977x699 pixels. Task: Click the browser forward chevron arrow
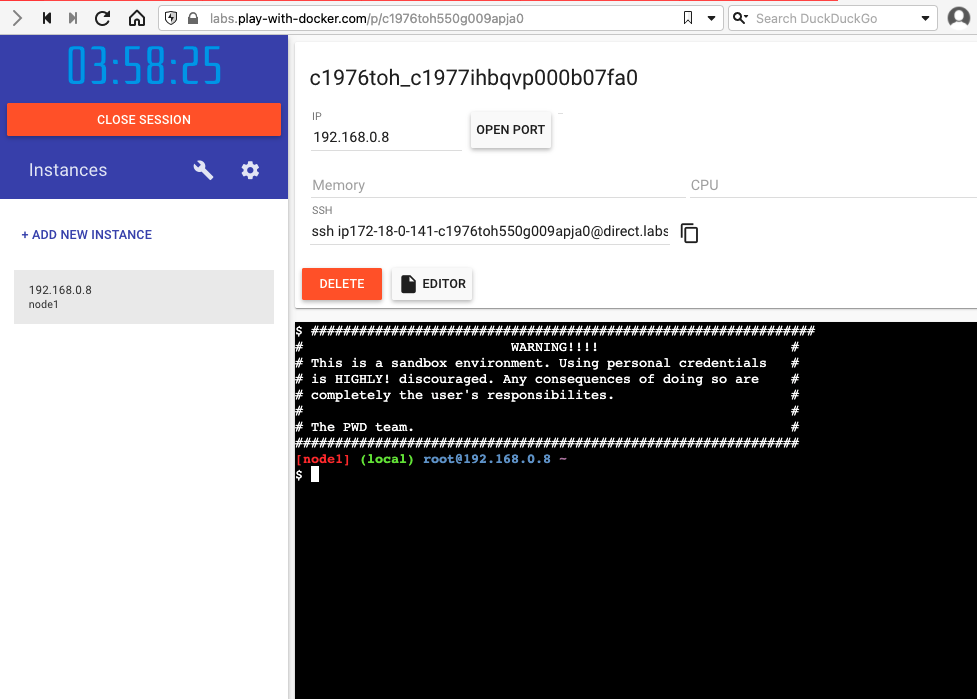pos(17,19)
